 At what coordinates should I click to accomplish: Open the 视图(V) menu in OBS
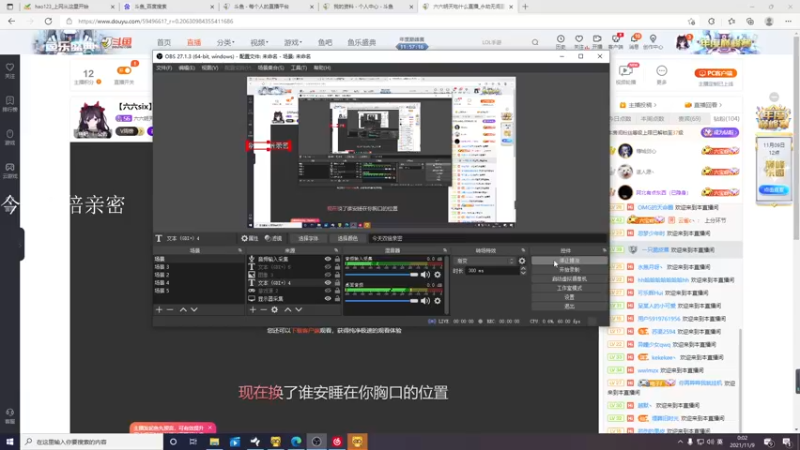209,67
